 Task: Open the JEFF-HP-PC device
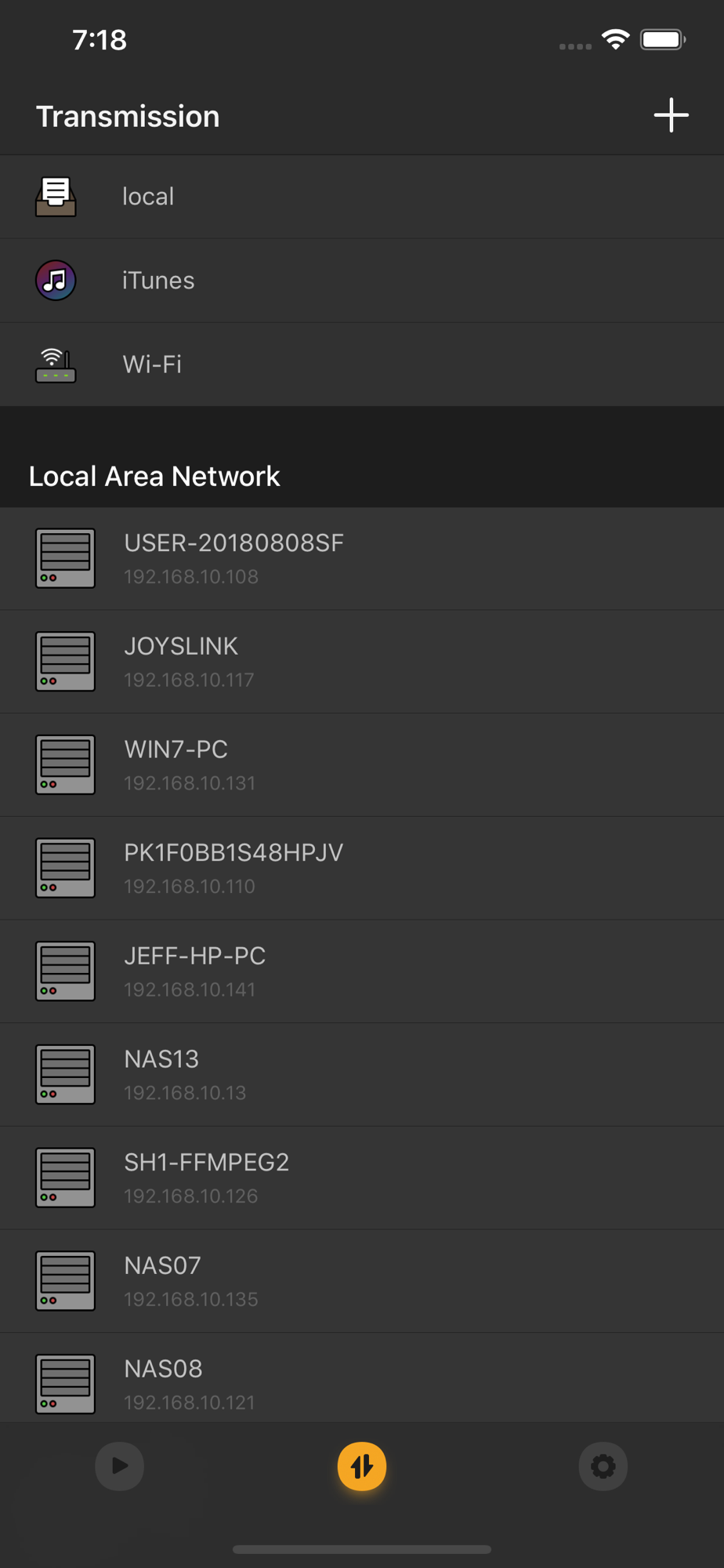point(362,971)
